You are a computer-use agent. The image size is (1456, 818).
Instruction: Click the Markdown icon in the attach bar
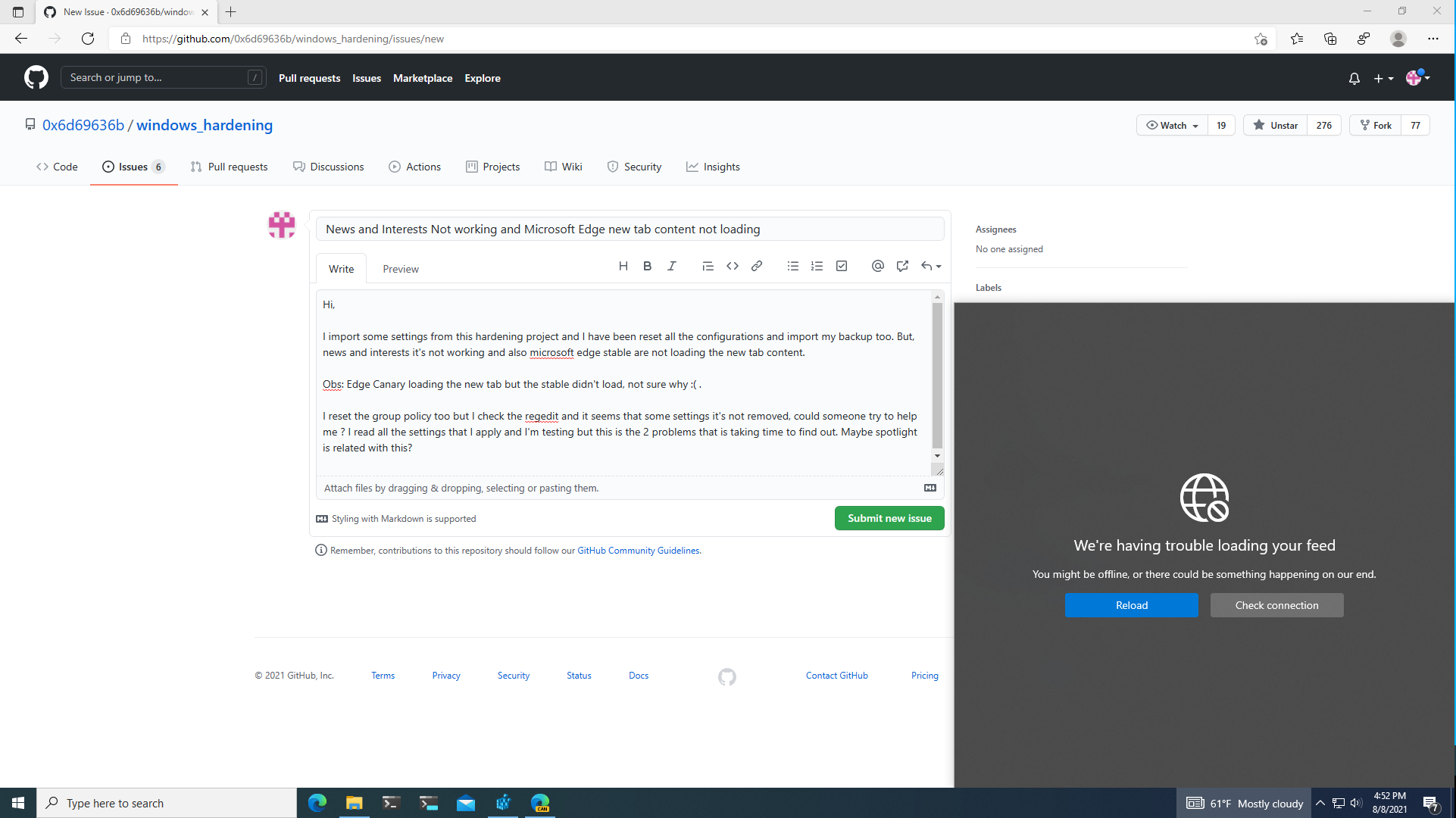pyautogui.click(x=930, y=488)
